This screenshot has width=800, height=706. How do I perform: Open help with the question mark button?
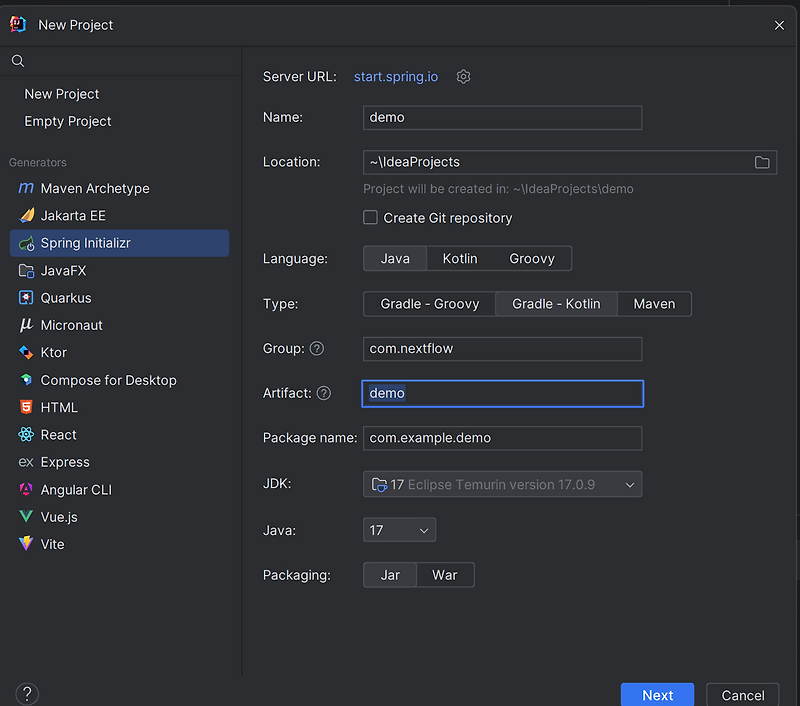[x=27, y=694]
